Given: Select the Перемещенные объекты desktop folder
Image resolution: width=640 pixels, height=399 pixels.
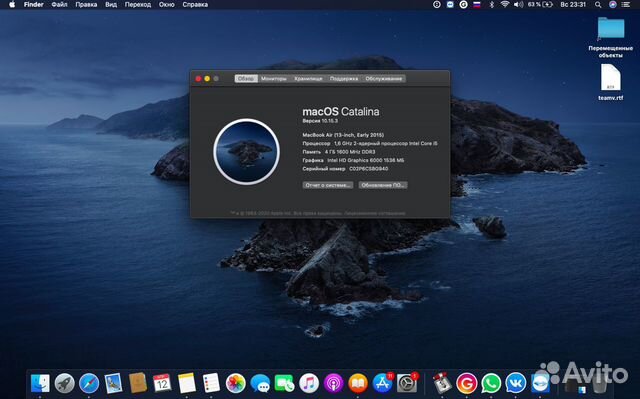Looking at the screenshot, I should pyautogui.click(x=611, y=37).
